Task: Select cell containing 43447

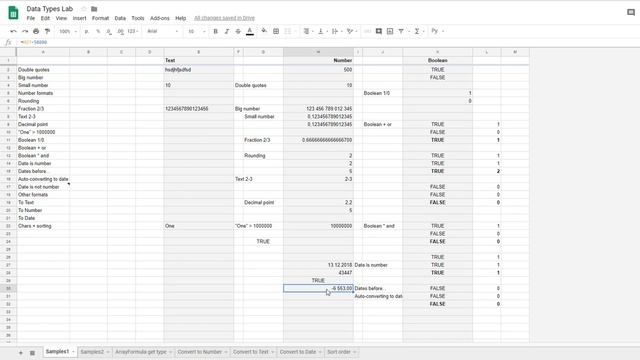Action: pyautogui.click(x=318, y=273)
